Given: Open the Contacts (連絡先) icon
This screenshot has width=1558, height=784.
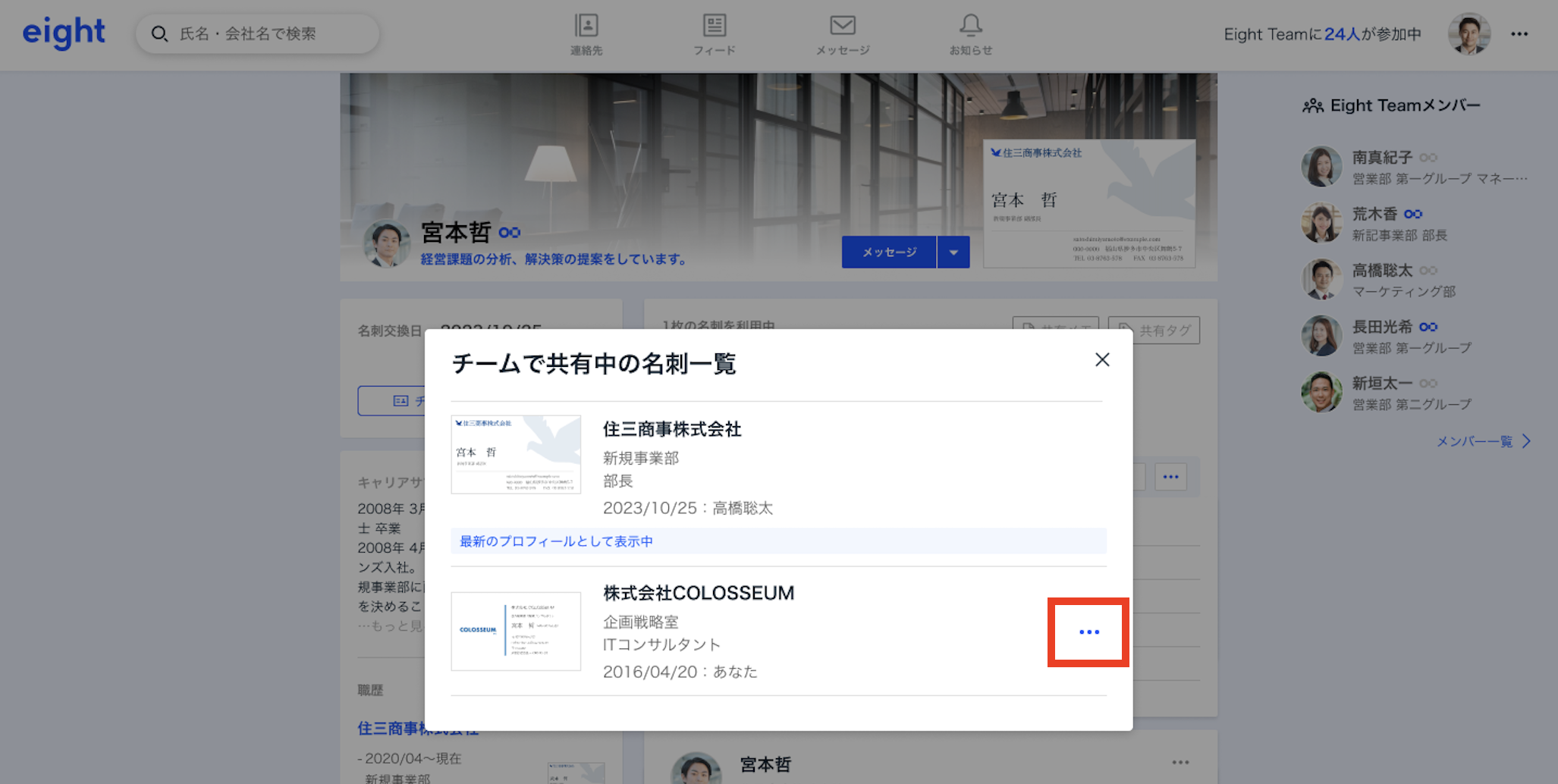Looking at the screenshot, I should tap(586, 34).
